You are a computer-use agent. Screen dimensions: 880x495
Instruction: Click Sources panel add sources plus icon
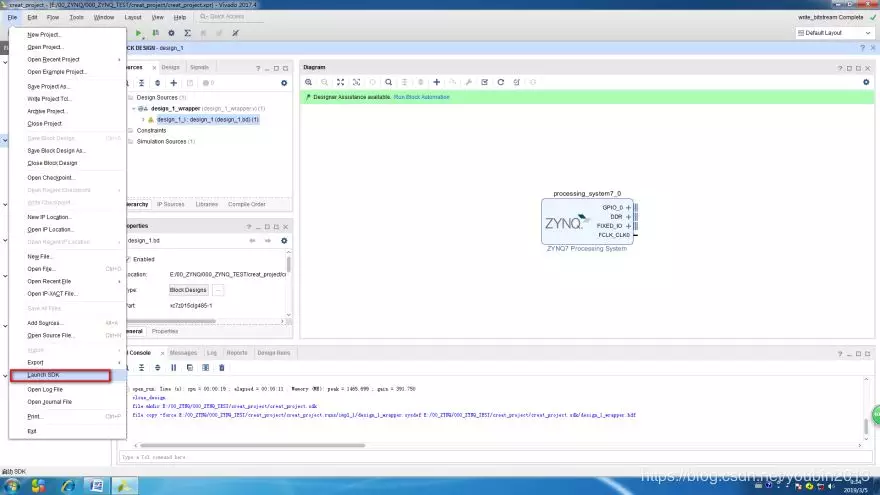point(173,83)
